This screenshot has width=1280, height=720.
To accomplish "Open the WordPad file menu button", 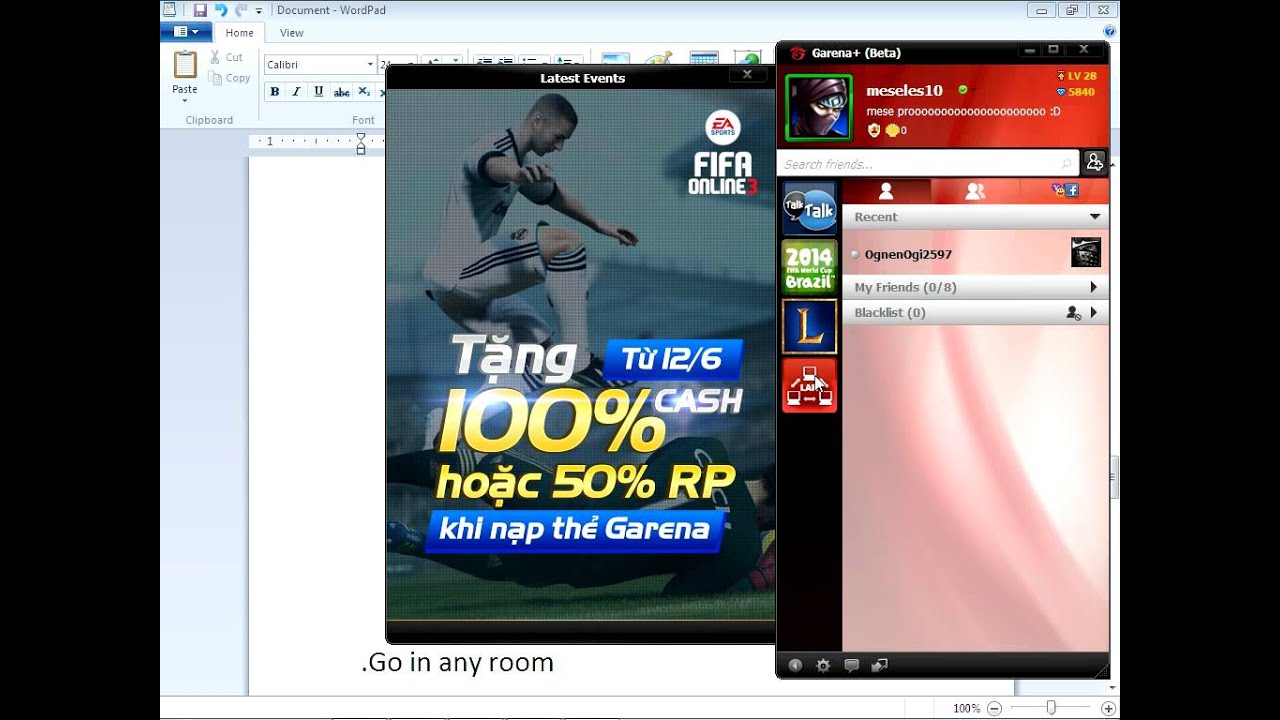I will (186, 32).
